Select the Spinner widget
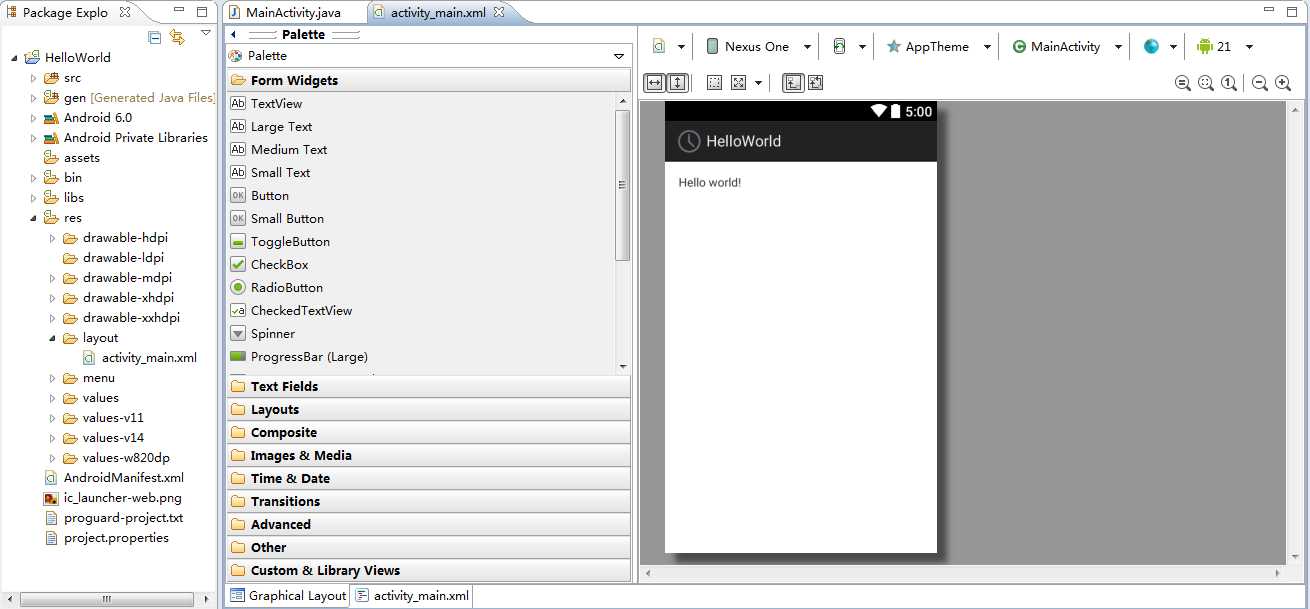 [x=273, y=333]
